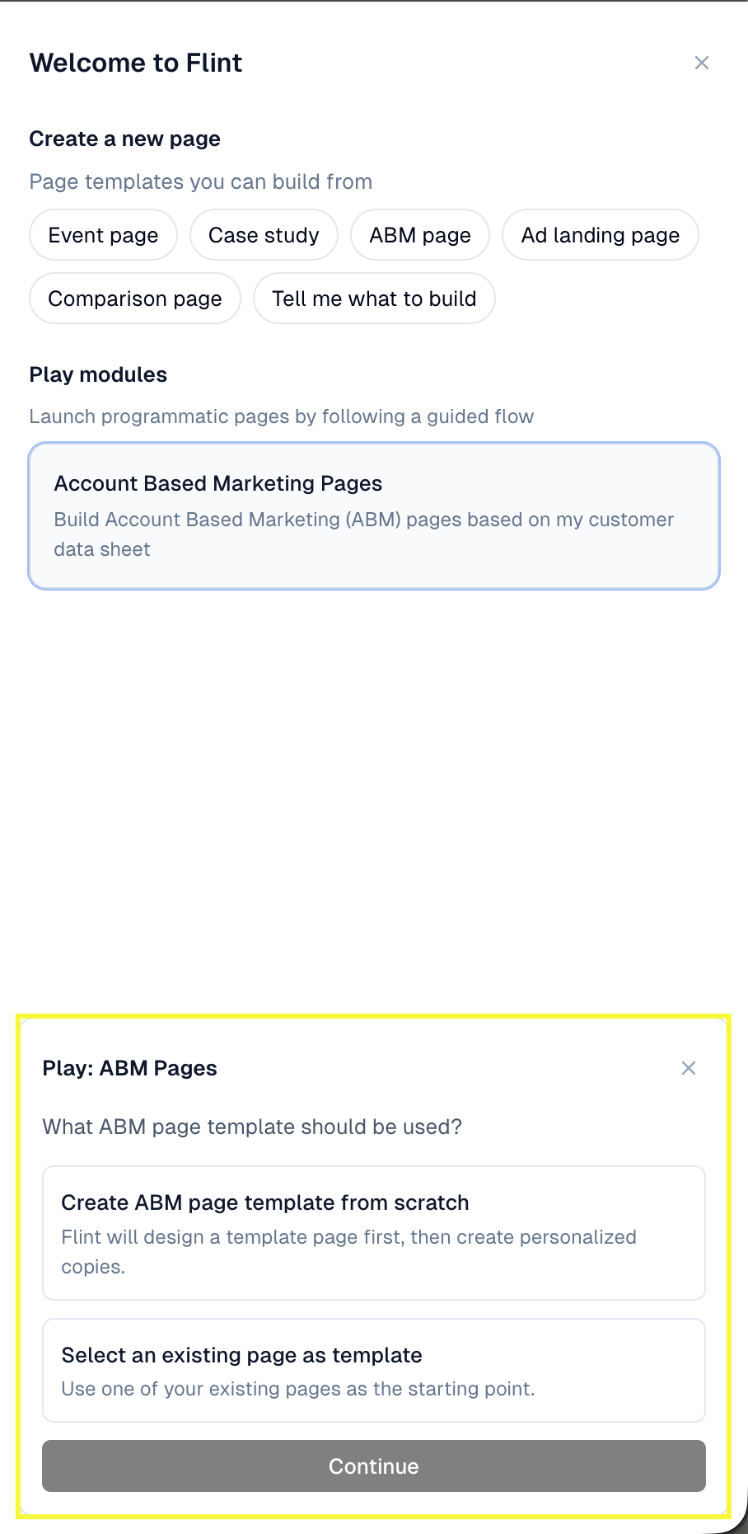Select Create ABM page template from scratch
The height and width of the screenshot is (1534, 748).
coord(374,1233)
